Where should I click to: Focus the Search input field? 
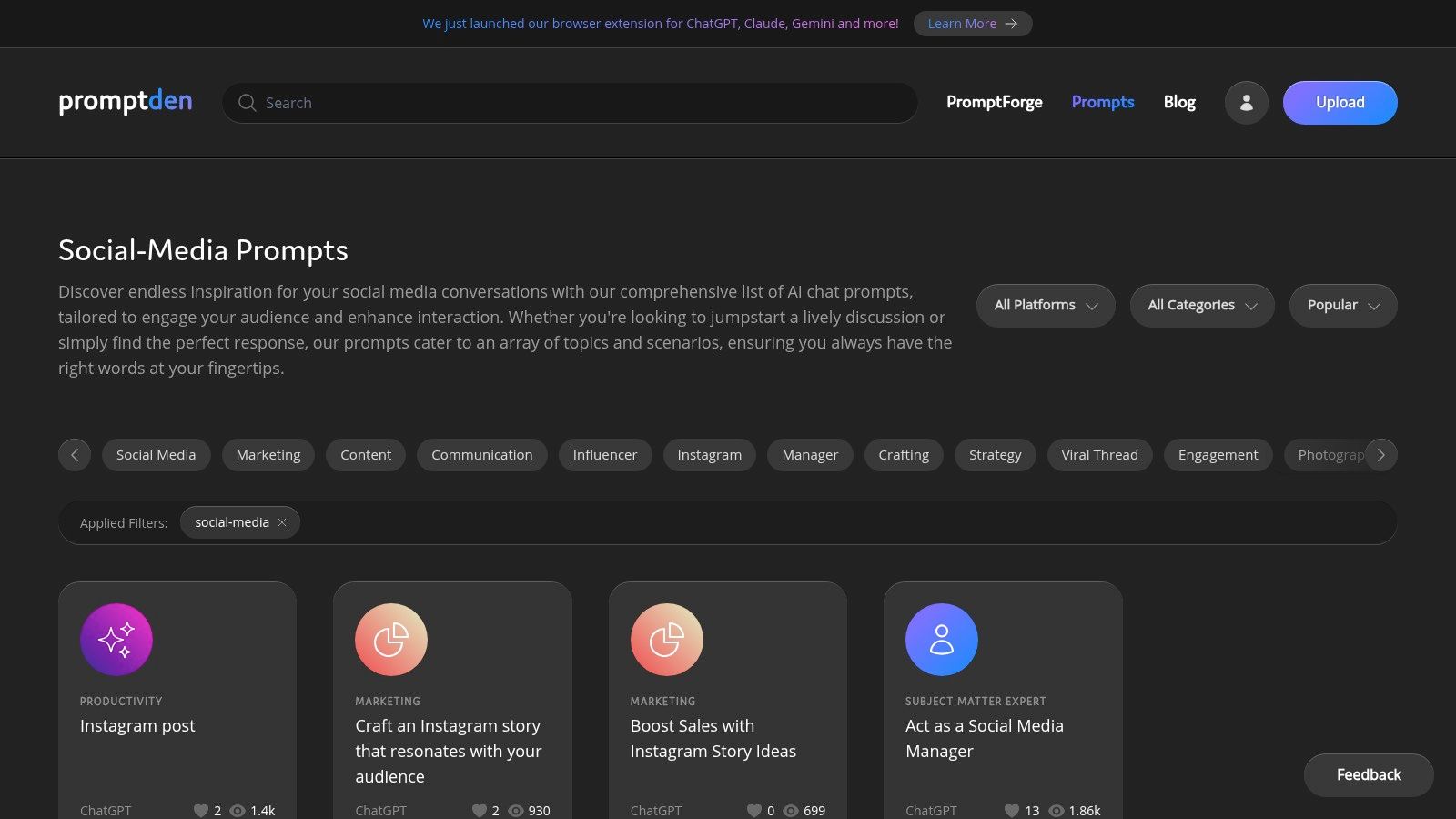[x=582, y=103]
